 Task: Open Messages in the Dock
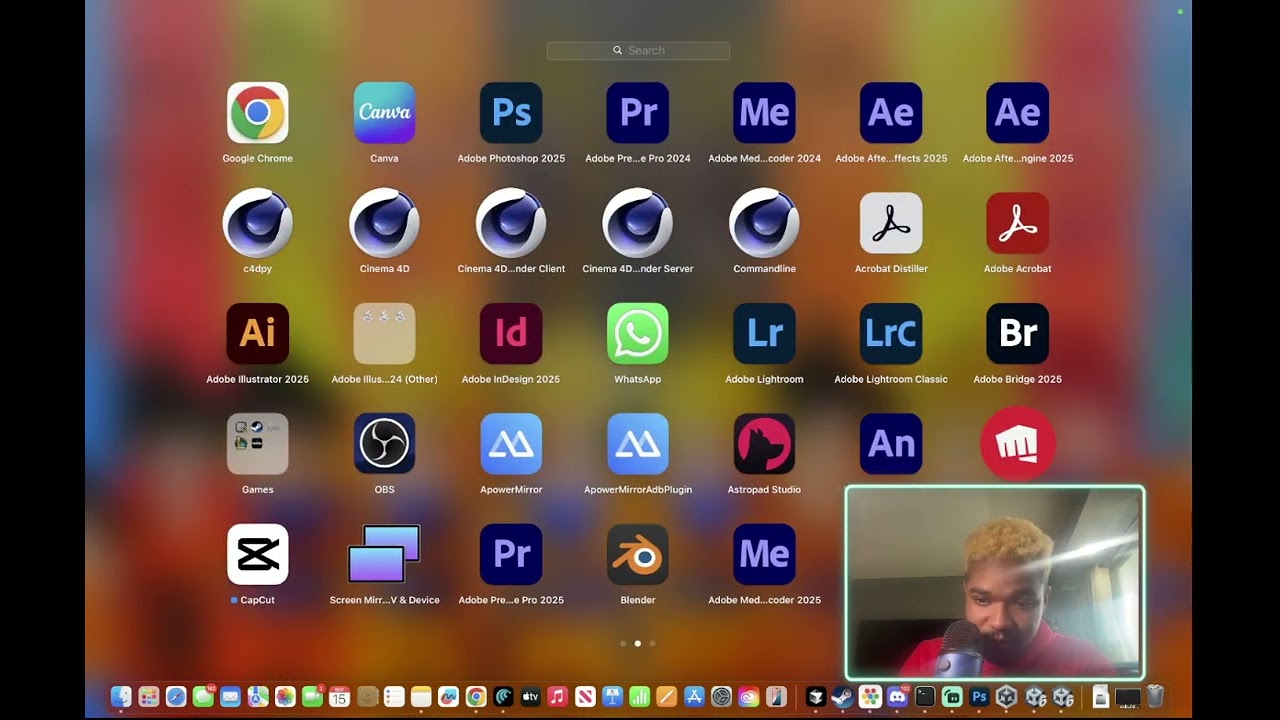click(203, 696)
